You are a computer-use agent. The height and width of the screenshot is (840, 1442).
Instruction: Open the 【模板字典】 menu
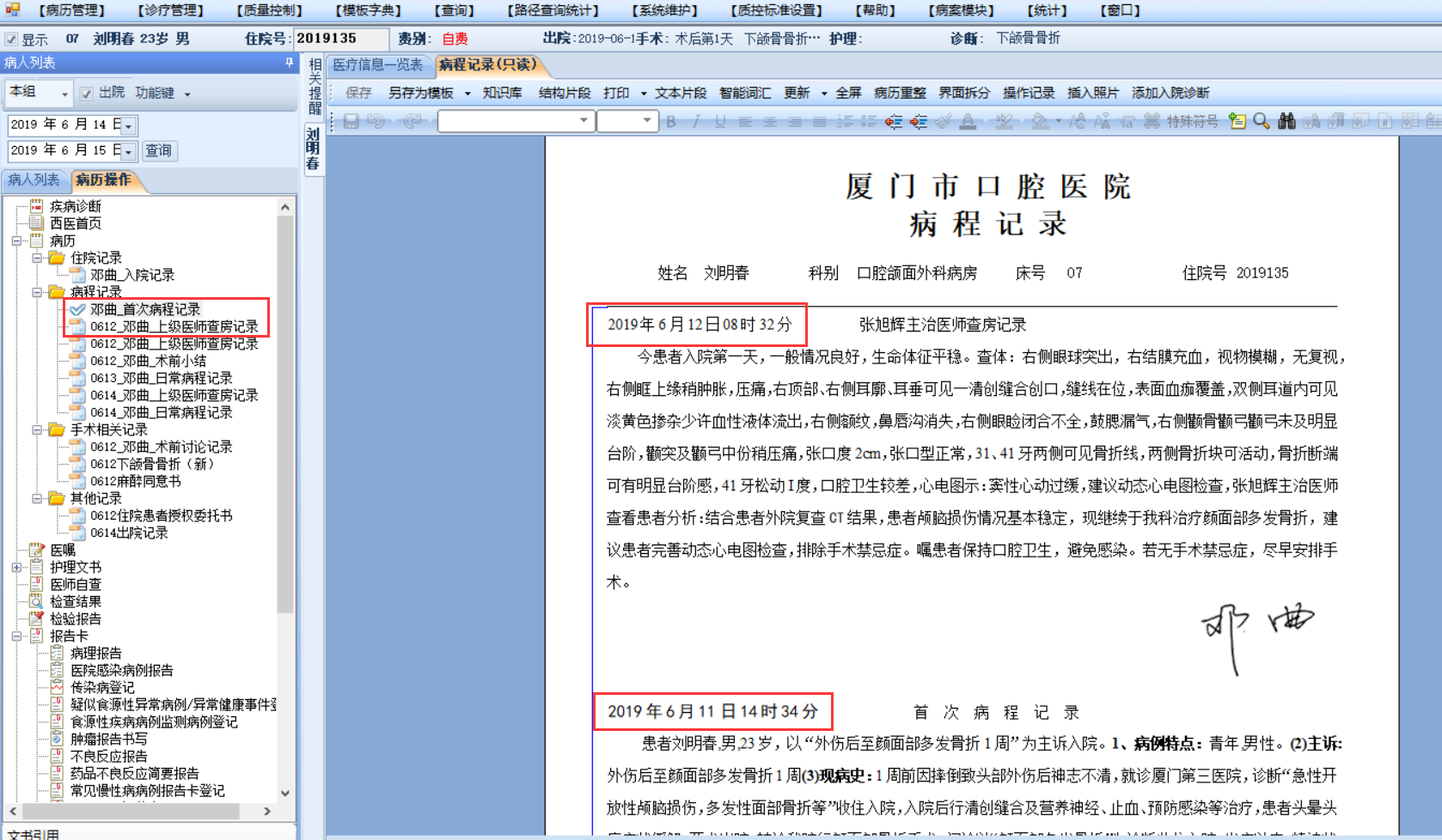click(x=369, y=10)
